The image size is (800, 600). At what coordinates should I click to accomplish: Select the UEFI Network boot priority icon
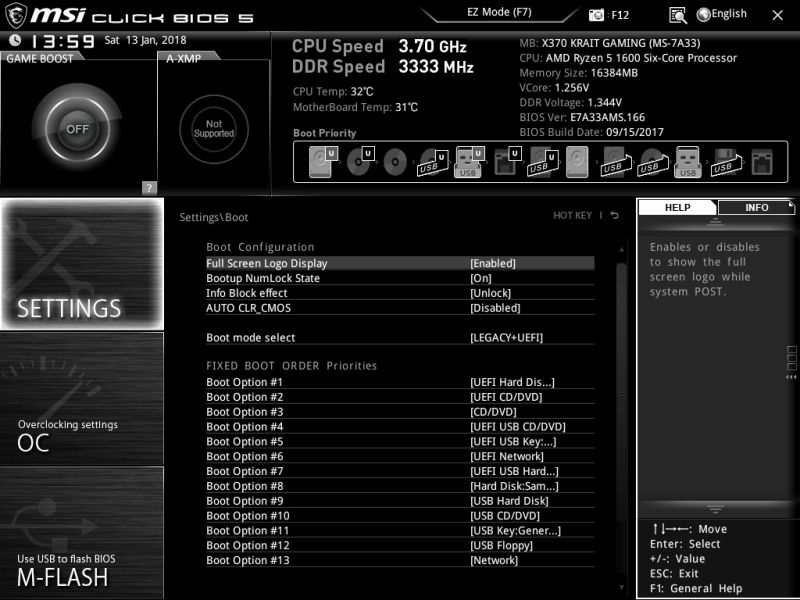[x=507, y=162]
